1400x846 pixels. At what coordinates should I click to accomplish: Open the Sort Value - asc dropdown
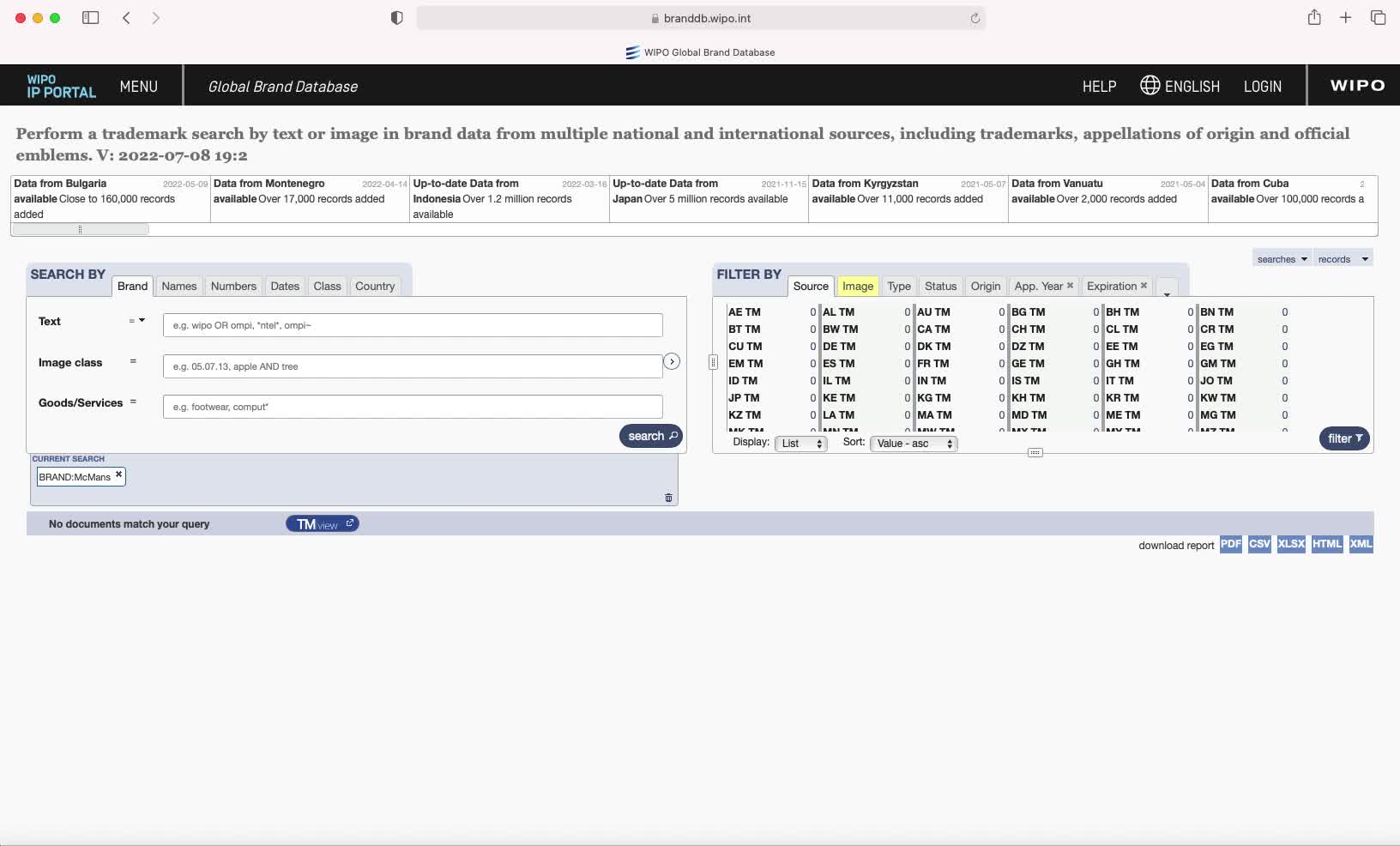[x=914, y=444]
